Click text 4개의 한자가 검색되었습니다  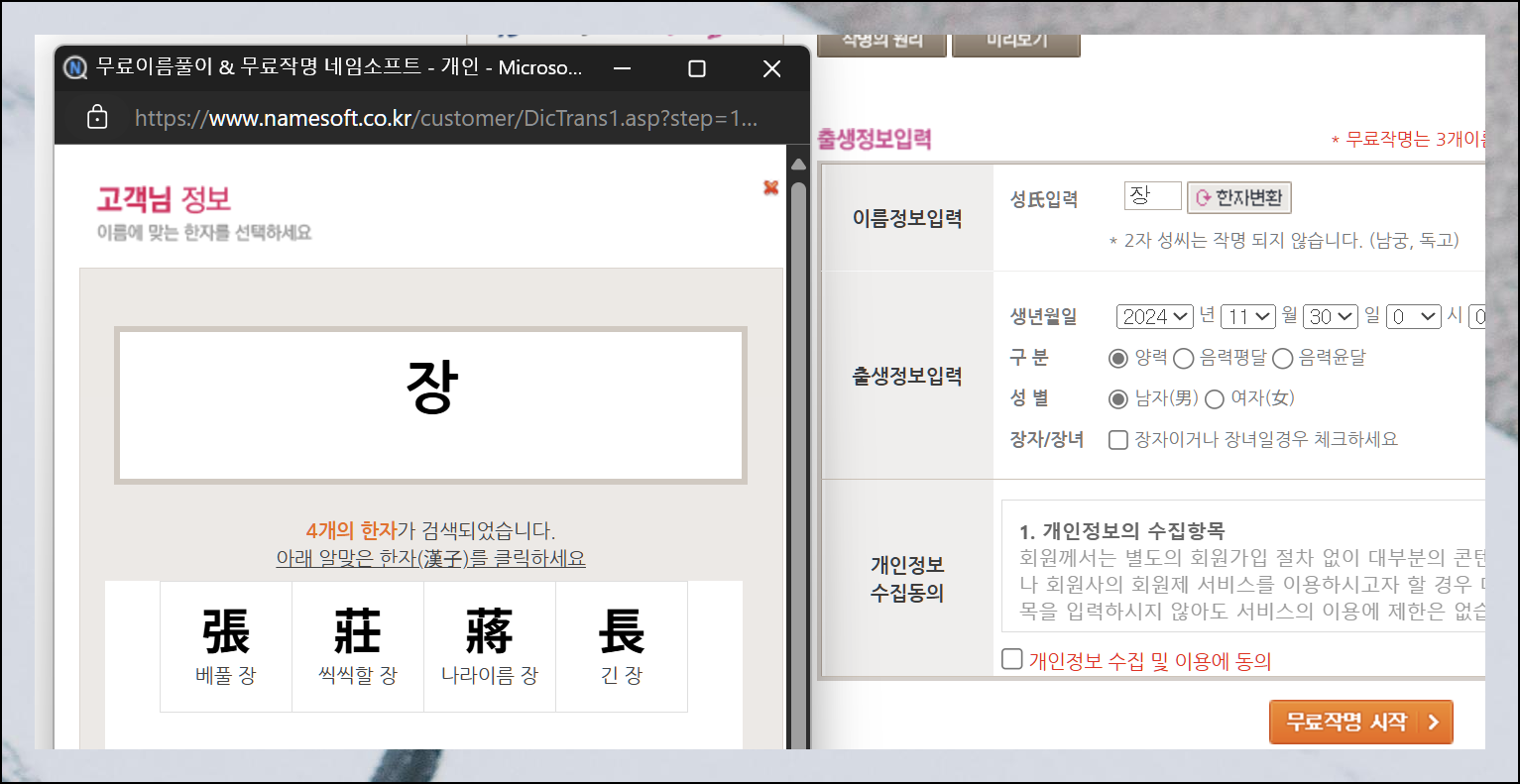[x=430, y=530]
